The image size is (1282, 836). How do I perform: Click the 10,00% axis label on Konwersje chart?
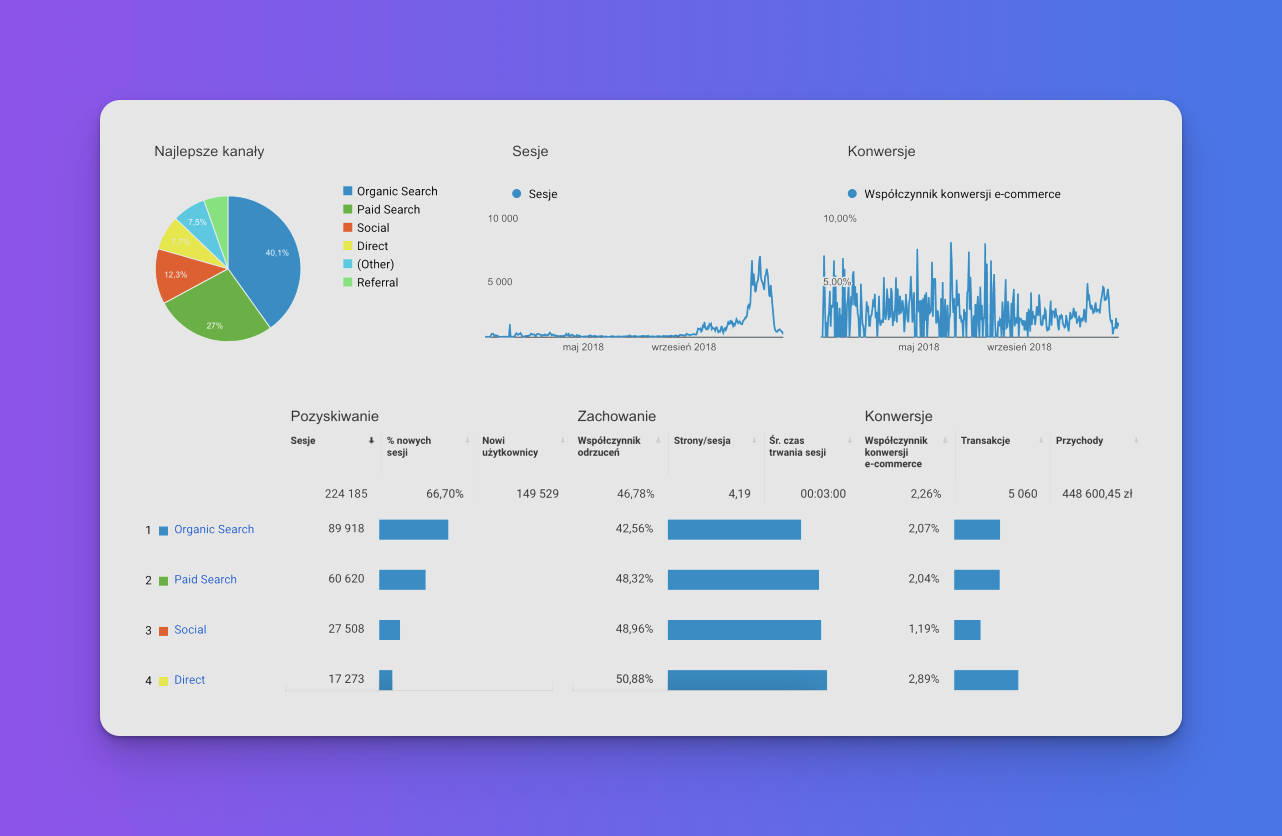tap(840, 219)
